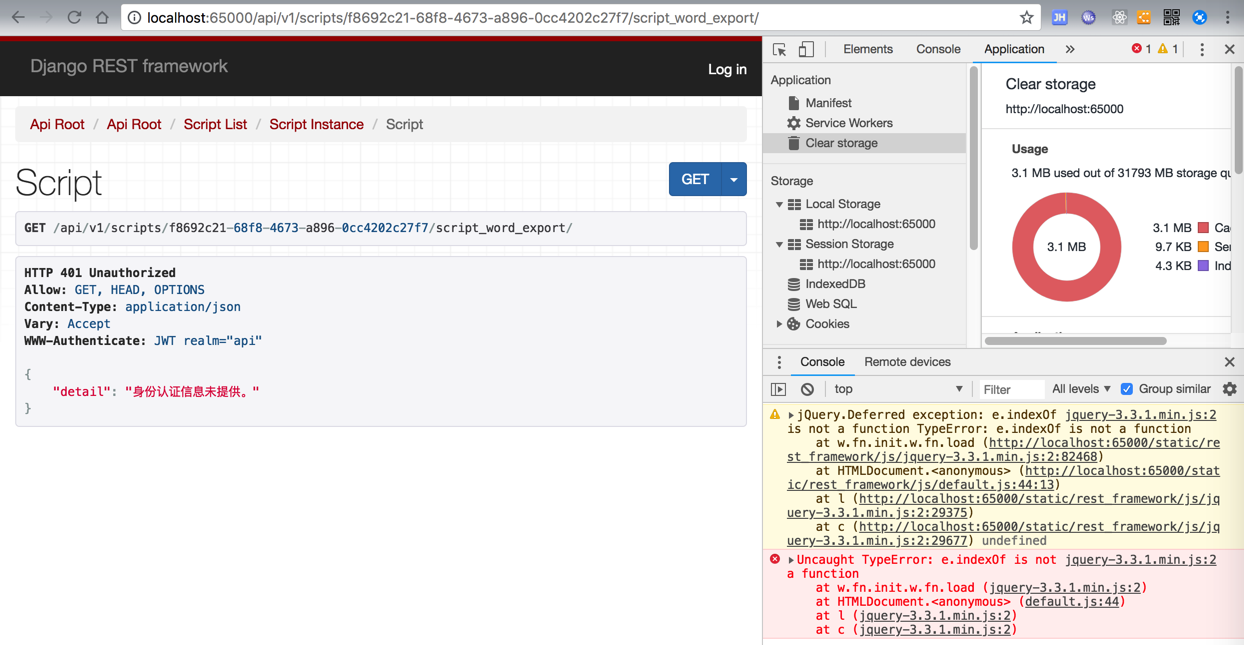1244x645 pixels.
Task: Click the site information icon in address bar
Action: [x=134, y=17]
